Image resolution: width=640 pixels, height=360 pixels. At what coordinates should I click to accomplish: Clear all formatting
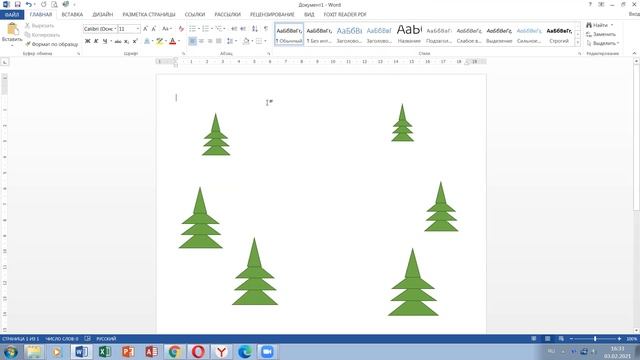click(181, 29)
